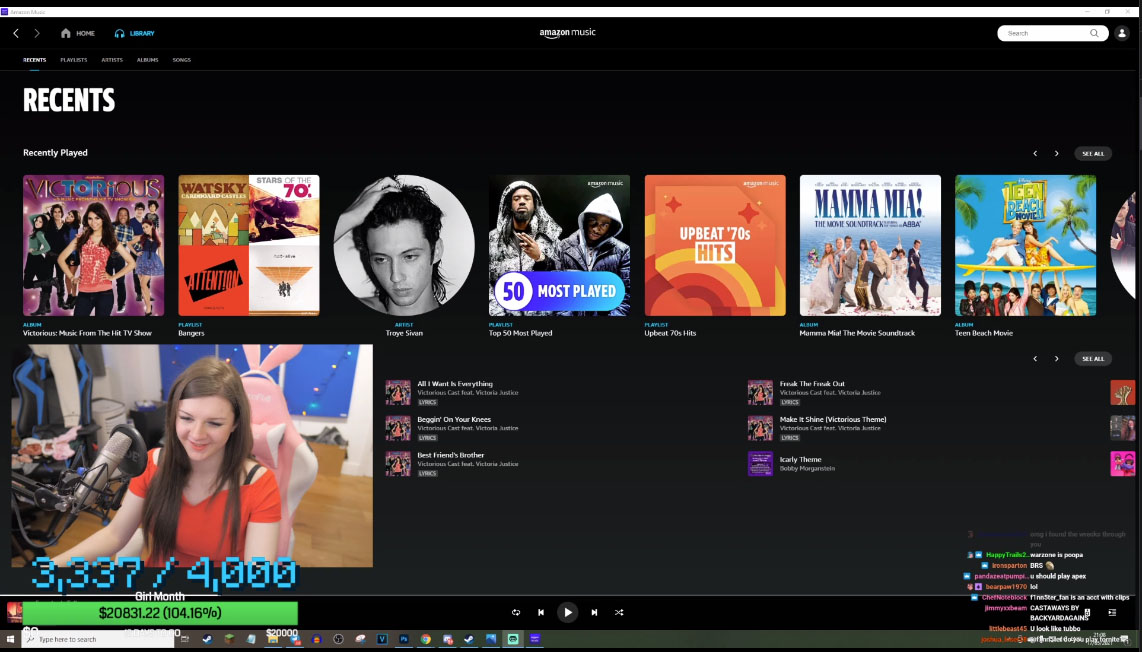Go back with the left arrow in the header

tap(16, 34)
